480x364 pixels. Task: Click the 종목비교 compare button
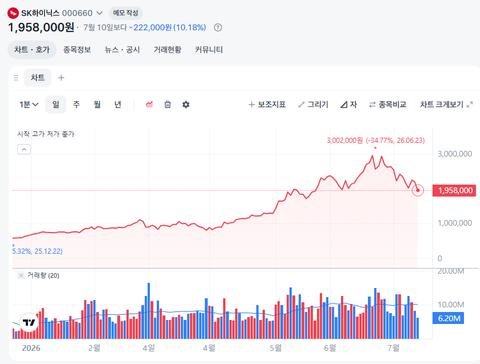pos(388,105)
